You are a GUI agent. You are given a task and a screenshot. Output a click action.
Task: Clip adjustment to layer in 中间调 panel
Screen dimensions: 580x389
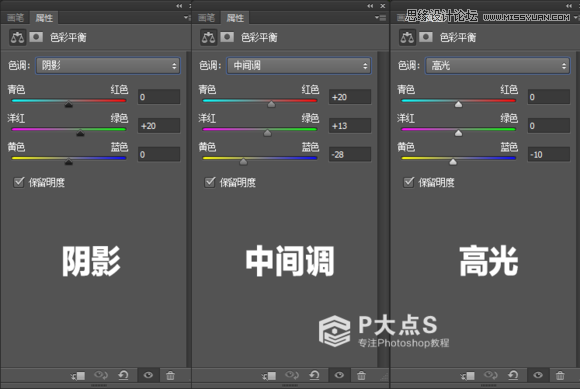click(269, 376)
